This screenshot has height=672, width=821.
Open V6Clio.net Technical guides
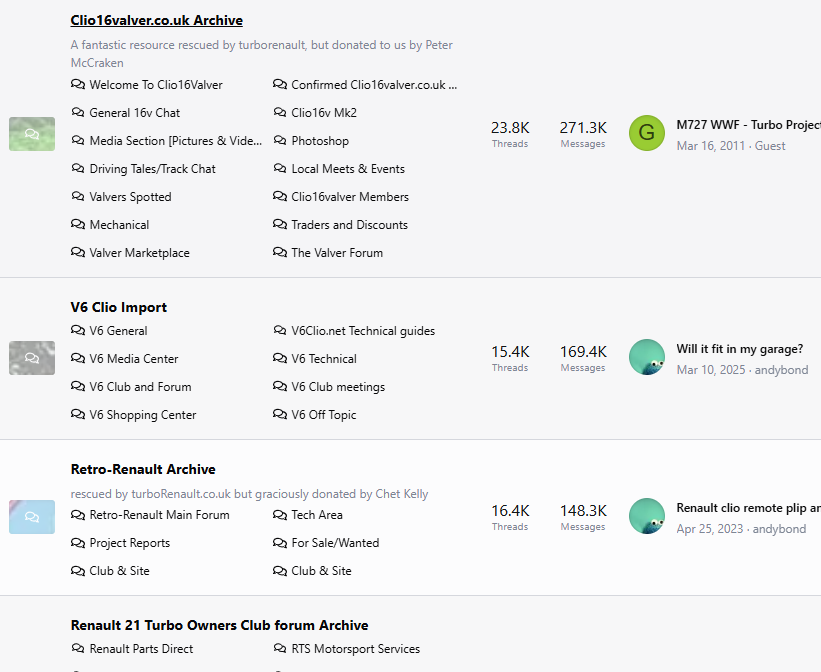tap(363, 331)
